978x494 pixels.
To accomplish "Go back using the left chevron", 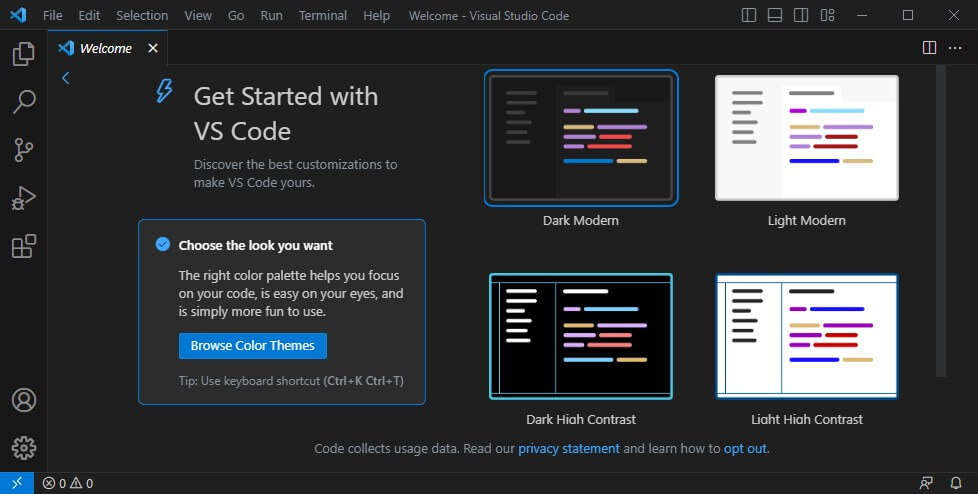I will pyautogui.click(x=65, y=78).
